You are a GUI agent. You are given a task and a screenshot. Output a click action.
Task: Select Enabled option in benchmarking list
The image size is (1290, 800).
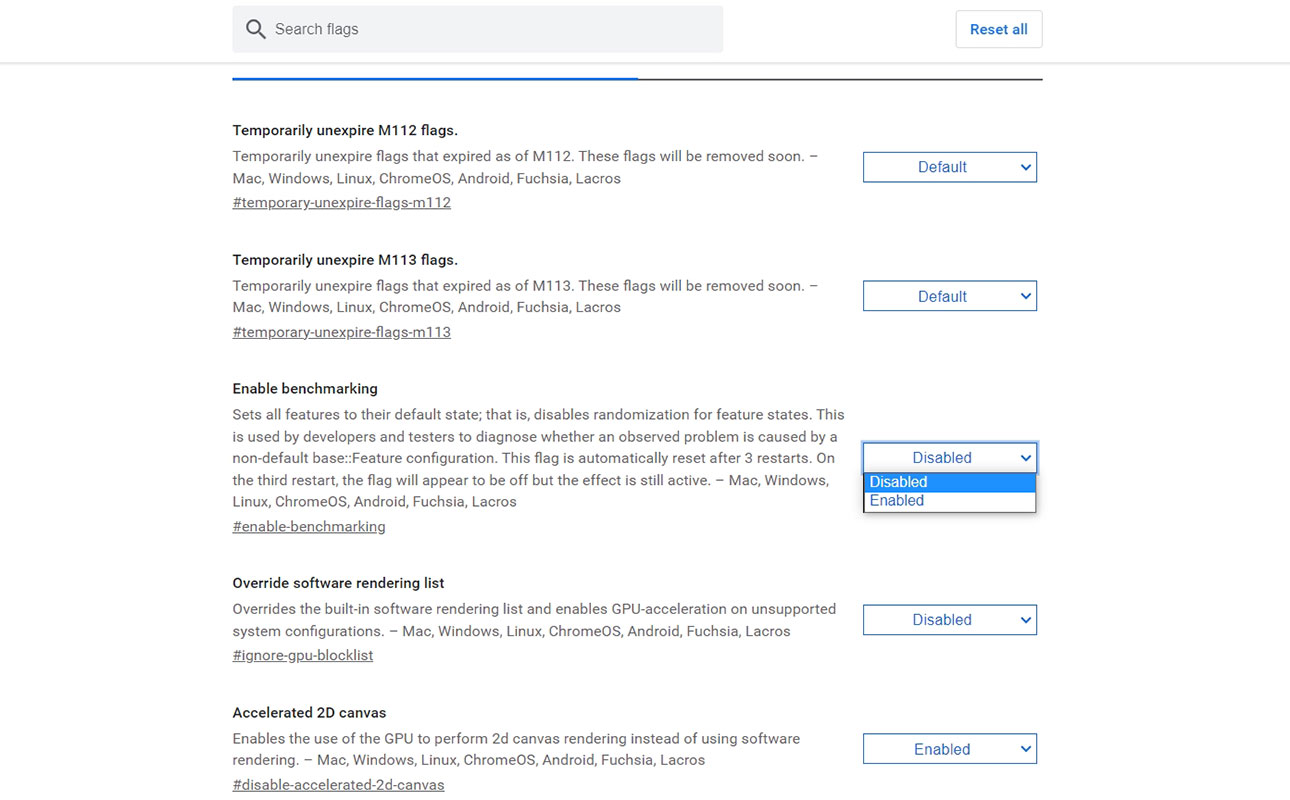[950, 501]
